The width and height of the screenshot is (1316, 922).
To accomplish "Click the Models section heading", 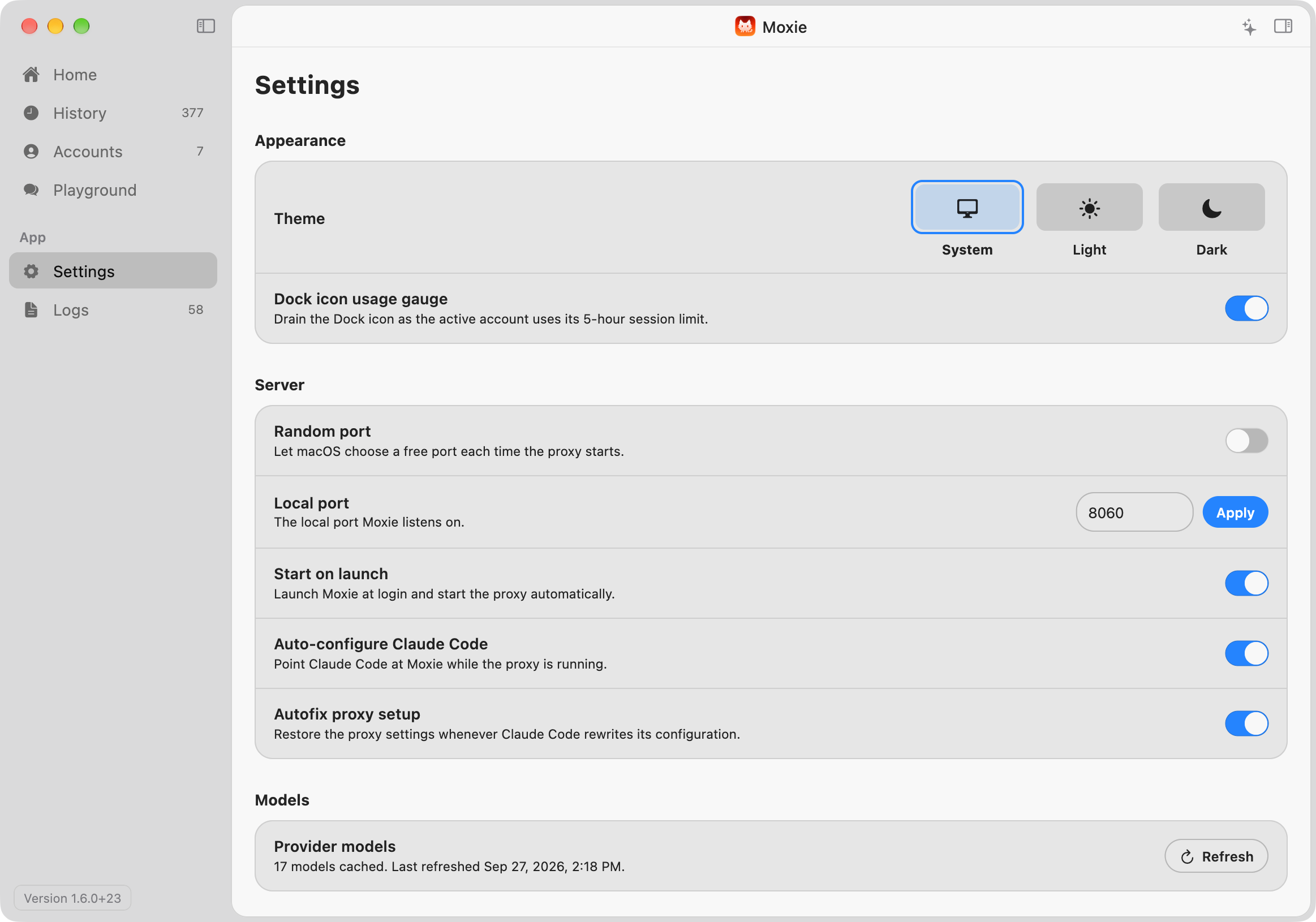I will pyautogui.click(x=282, y=800).
